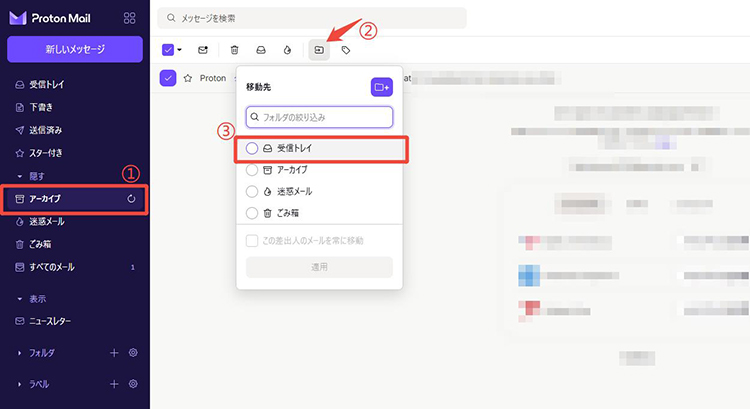Mark selected message as unread
Screen dimensions: 750x409
click(203, 50)
